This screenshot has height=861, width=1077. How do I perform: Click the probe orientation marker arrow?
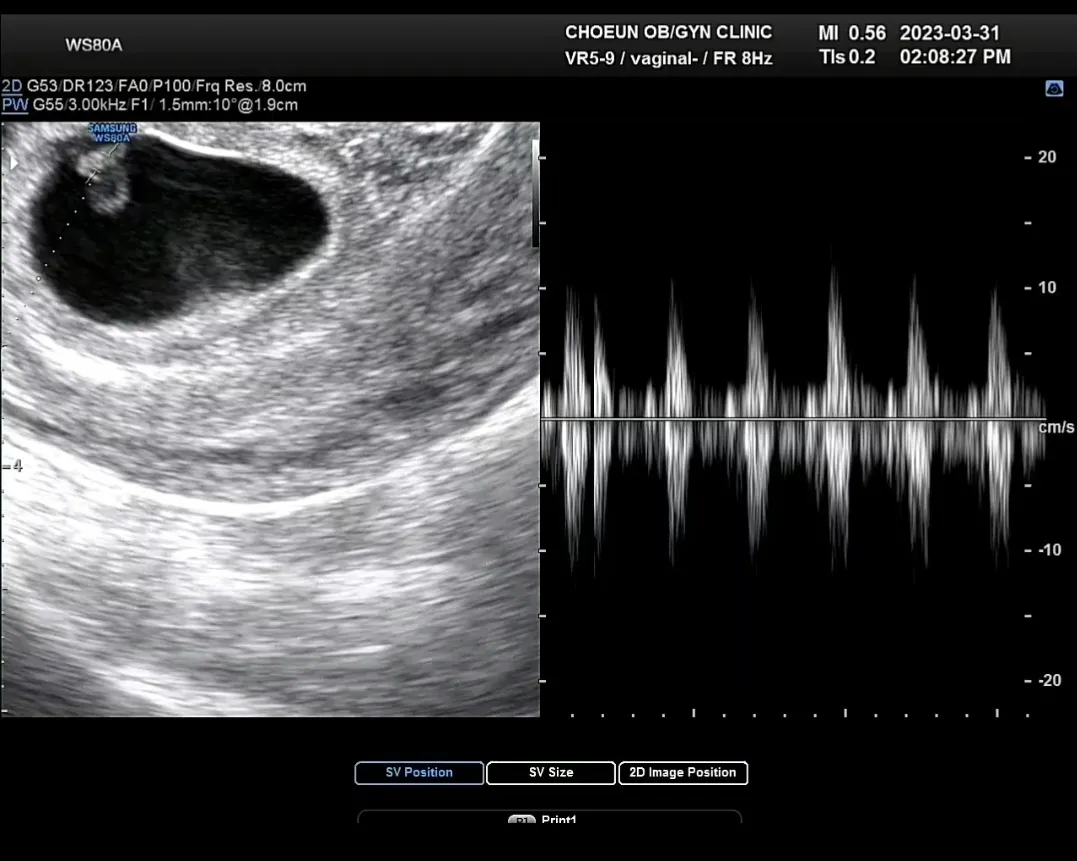tap(13, 163)
